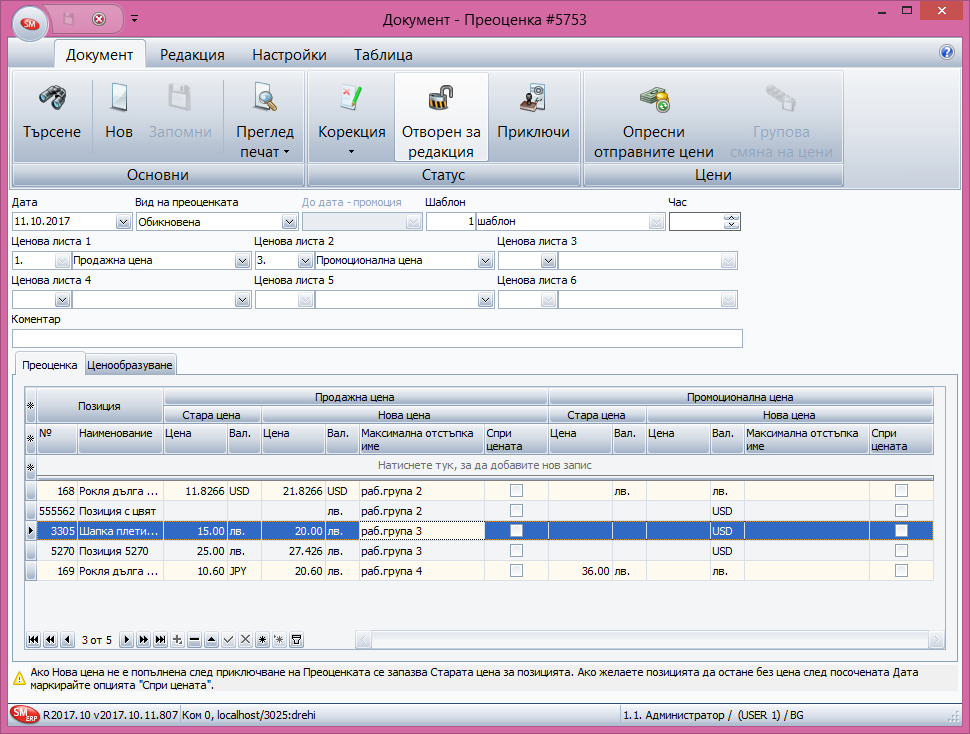Switch to the Ценообразуване tab
Image resolution: width=970 pixels, height=734 pixels.
(x=130, y=365)
